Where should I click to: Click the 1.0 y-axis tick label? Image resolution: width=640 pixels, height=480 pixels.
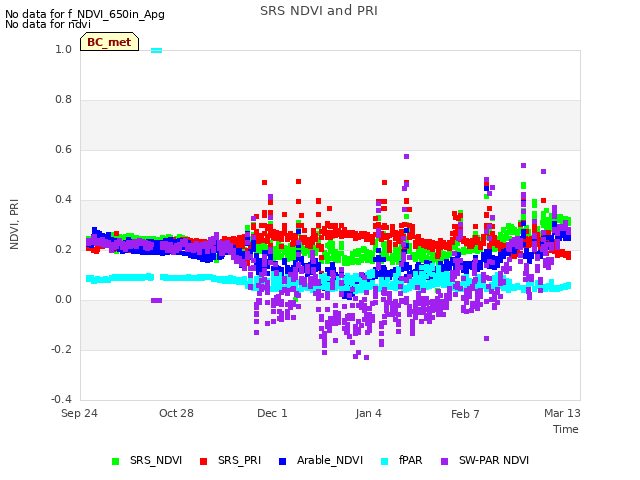[x=63, y=50]
